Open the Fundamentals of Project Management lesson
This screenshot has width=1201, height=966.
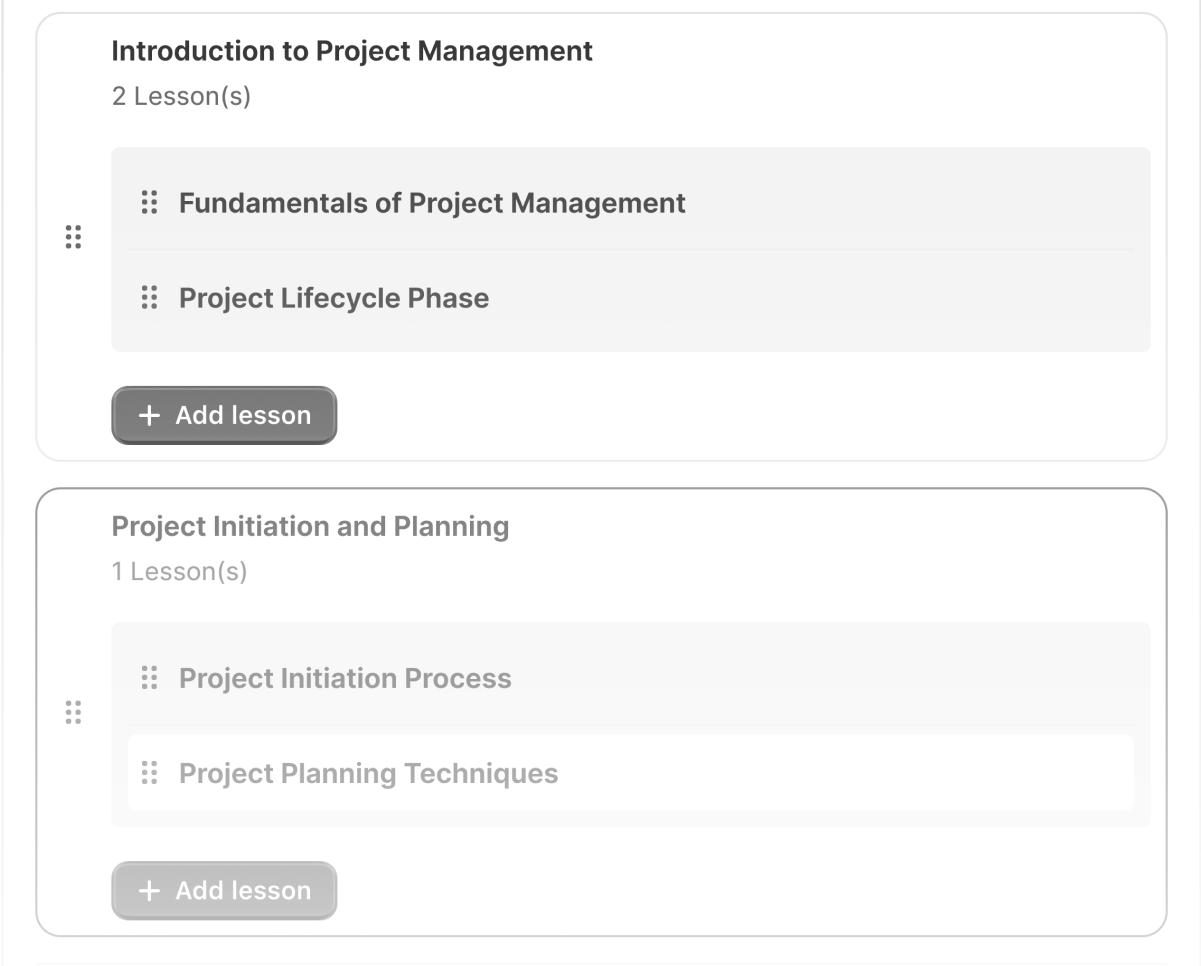(x=432, y=203)
